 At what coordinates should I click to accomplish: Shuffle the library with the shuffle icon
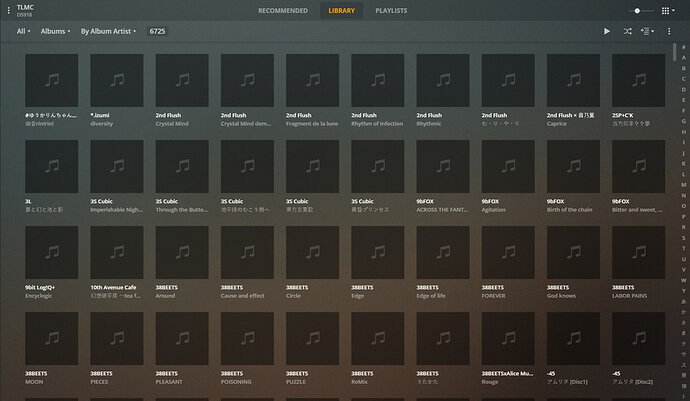(628, 31)
